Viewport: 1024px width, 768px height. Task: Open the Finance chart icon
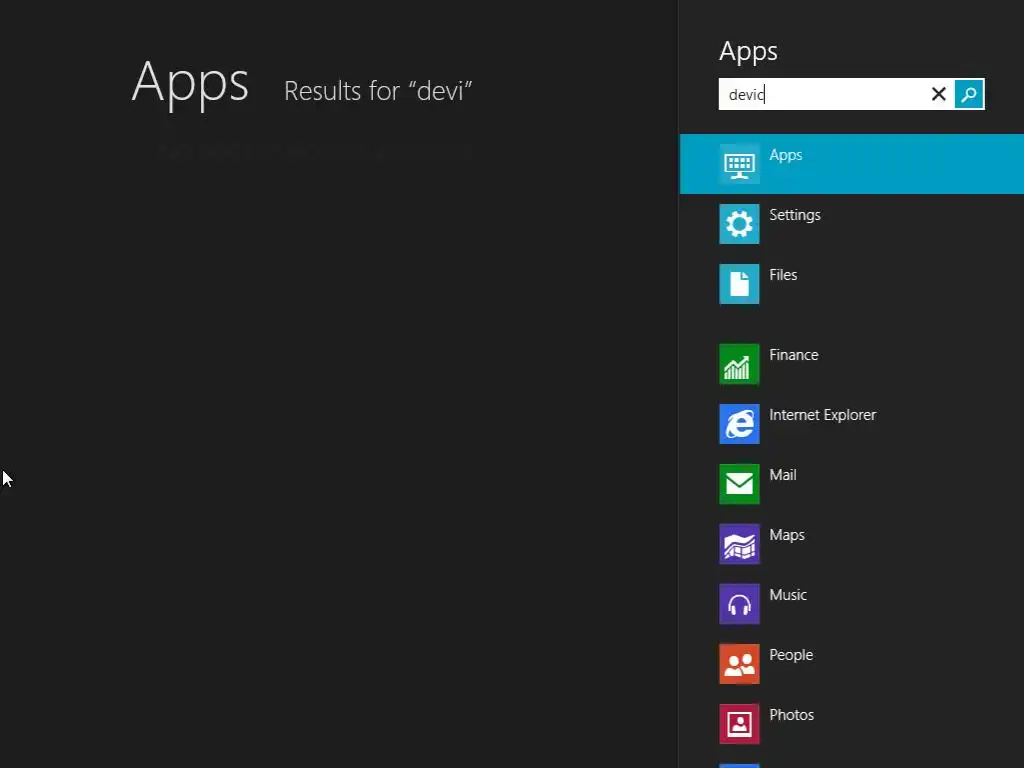pyautogui.click(x=739, y=364)
